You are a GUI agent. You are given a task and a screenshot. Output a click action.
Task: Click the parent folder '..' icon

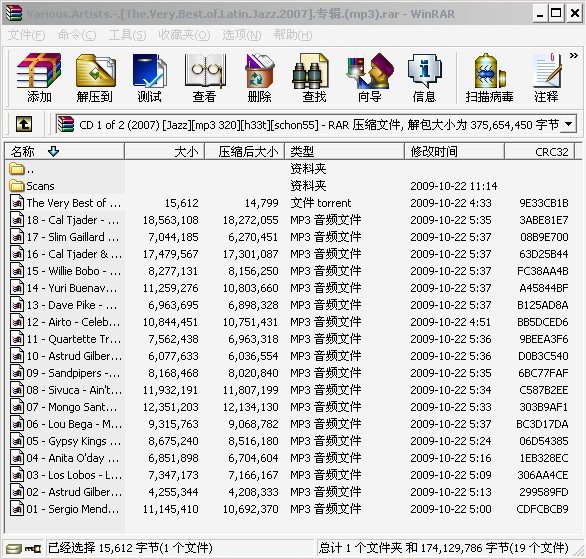(x=16, y=169)
